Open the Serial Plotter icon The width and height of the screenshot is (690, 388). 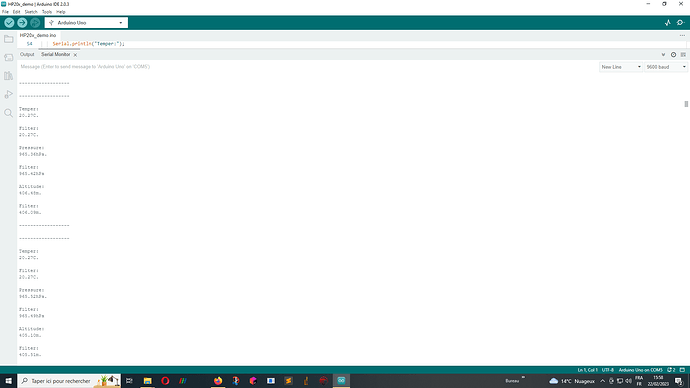coord(668,23)
